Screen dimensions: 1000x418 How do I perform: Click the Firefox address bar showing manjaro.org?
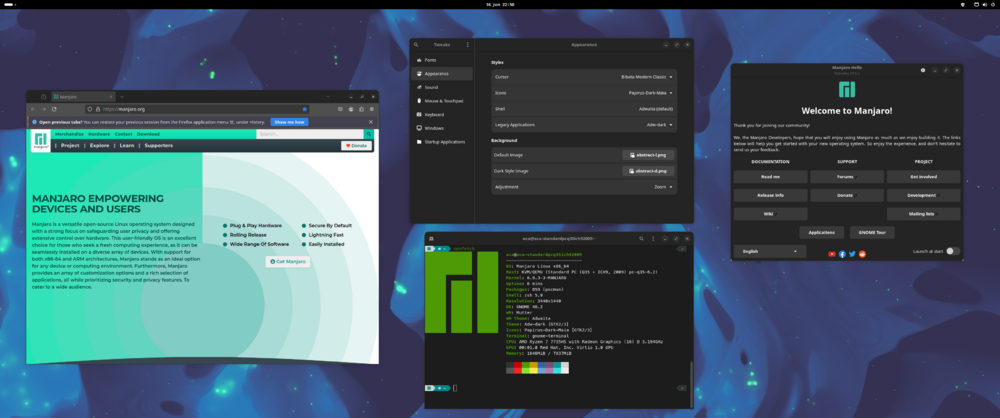tap(198, 109)
